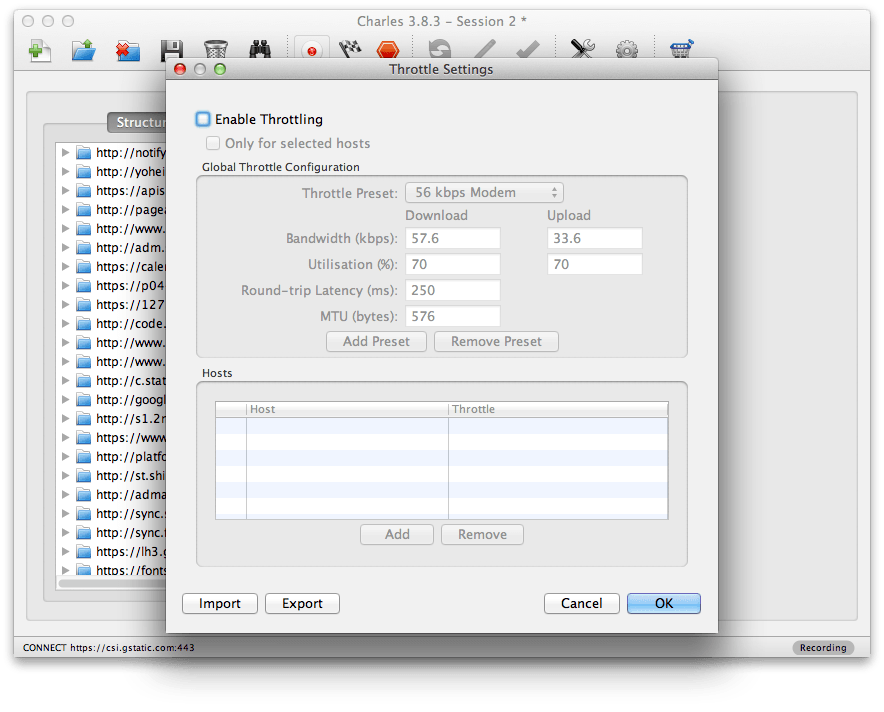Save the session with the floppy disk icon
The width and height of the screenshot is (884, 712).
pyautogui.click(x=171, y=50)
